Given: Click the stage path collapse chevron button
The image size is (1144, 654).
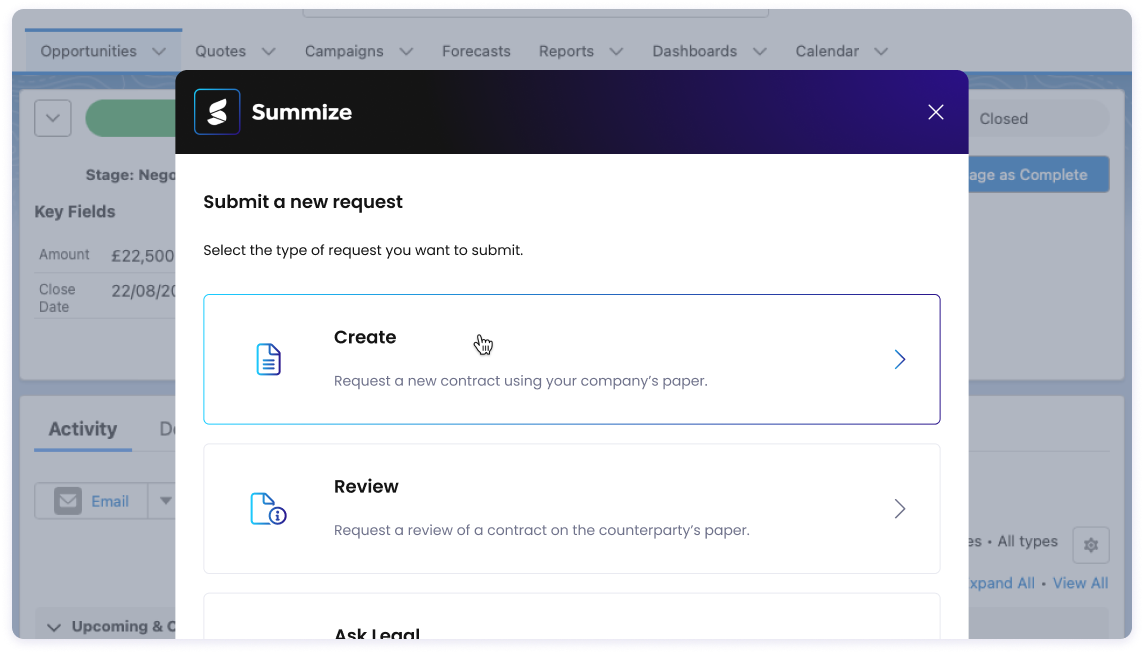Looking at the screenshot, I should point(53,118).
